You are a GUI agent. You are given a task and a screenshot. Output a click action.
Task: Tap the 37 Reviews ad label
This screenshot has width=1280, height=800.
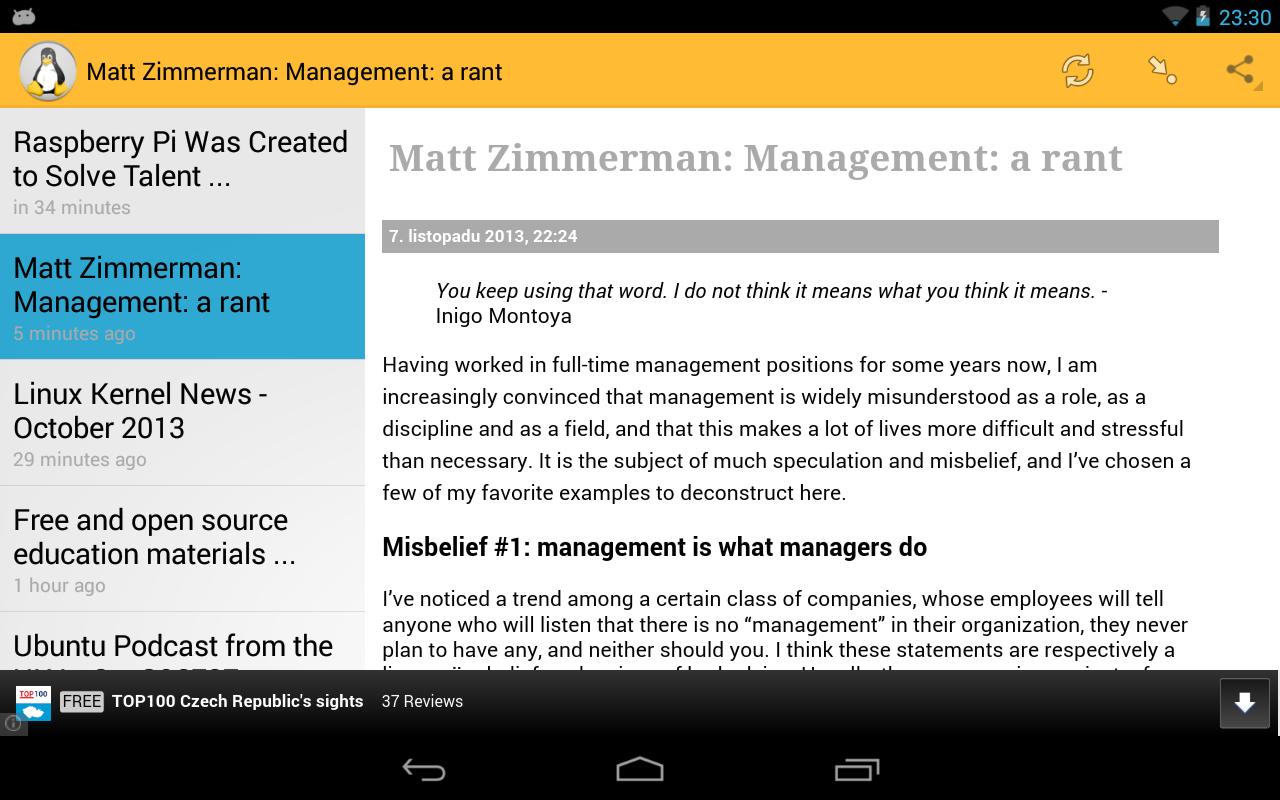click(422, 702)
